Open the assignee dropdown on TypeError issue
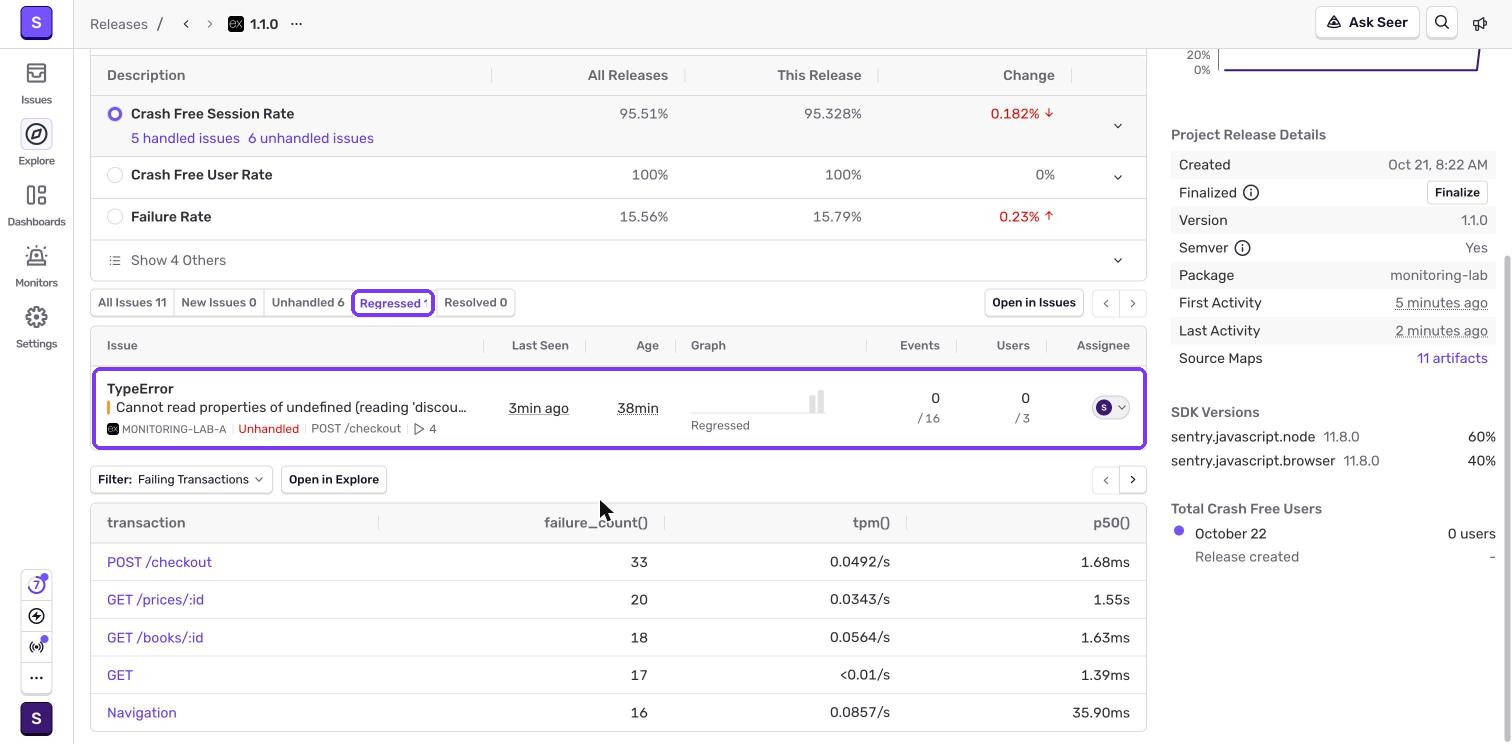The width and height of the screenshot is (1512, 744). (x=1110, y=408)
